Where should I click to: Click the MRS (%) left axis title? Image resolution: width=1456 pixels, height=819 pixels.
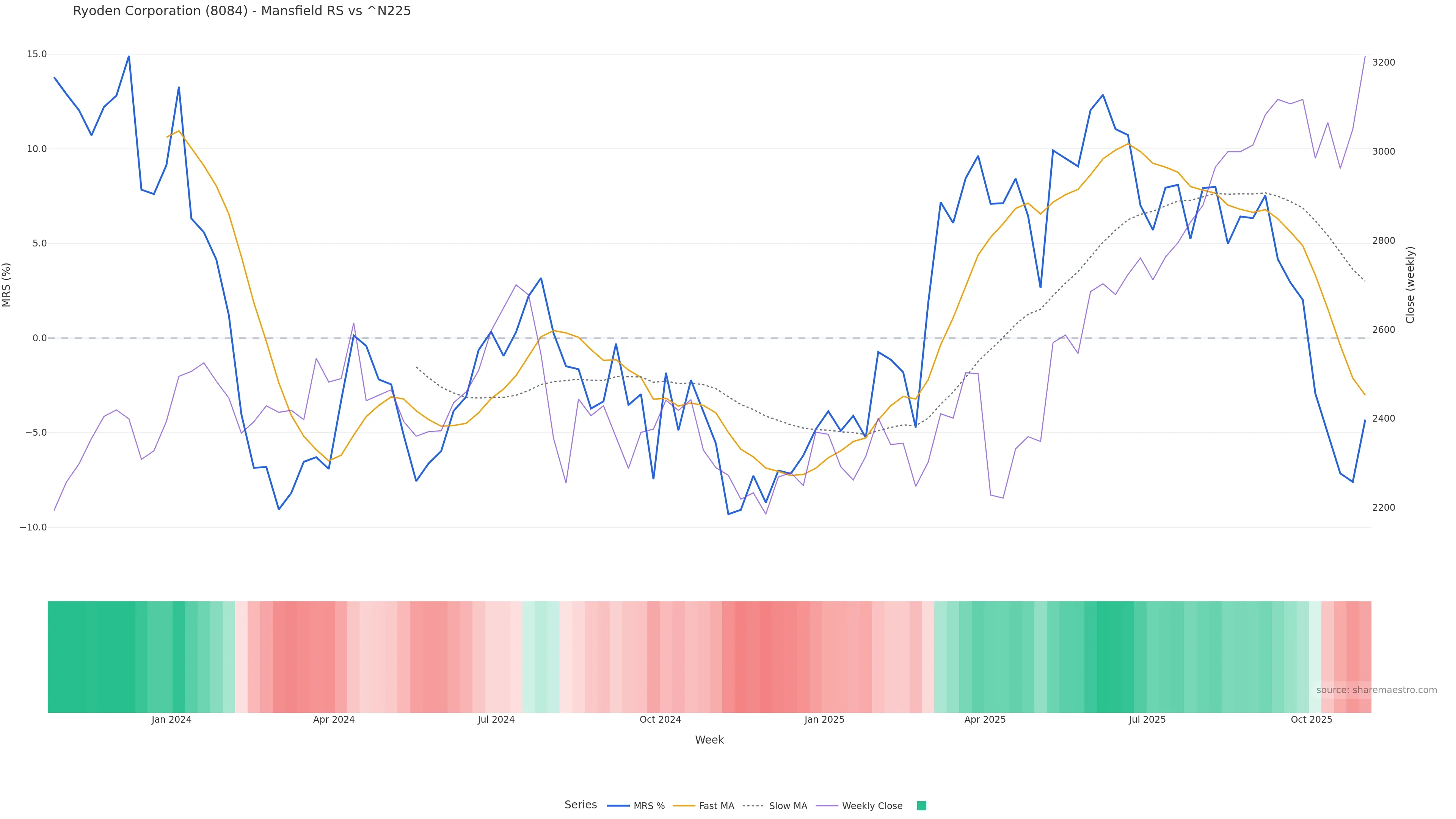coord(7,285)
